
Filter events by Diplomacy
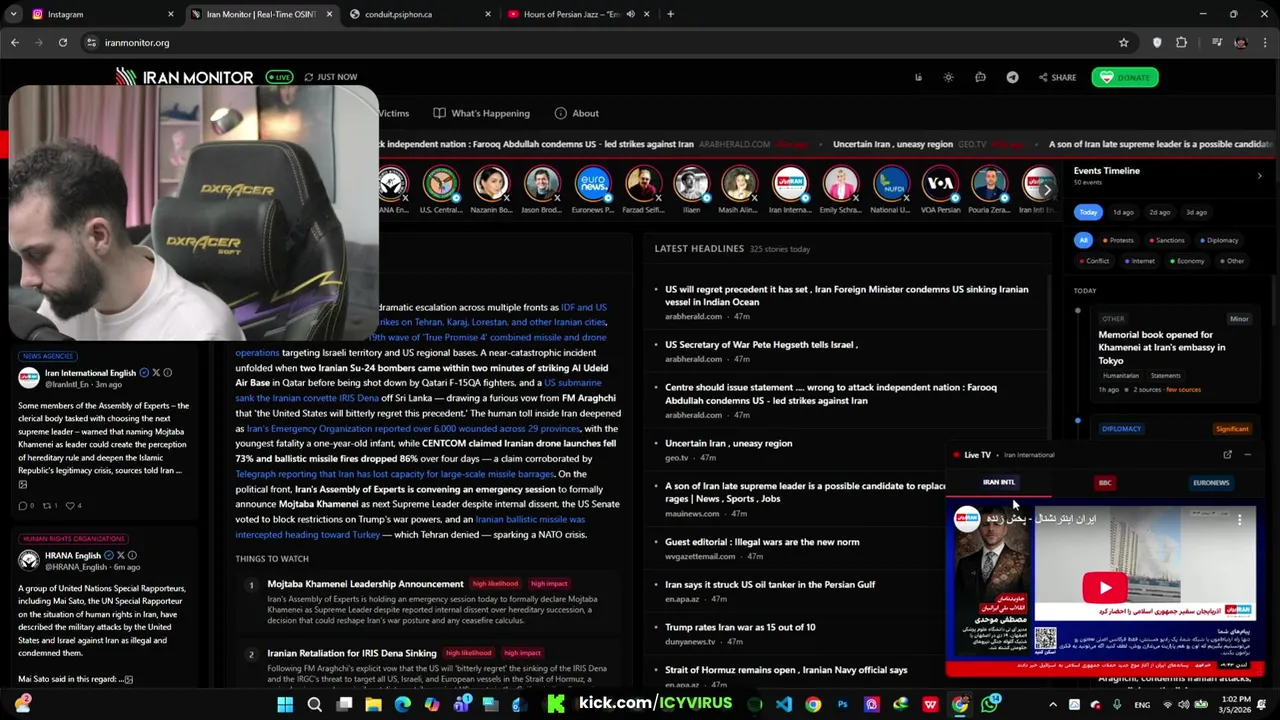click(x=1217, y=240)
